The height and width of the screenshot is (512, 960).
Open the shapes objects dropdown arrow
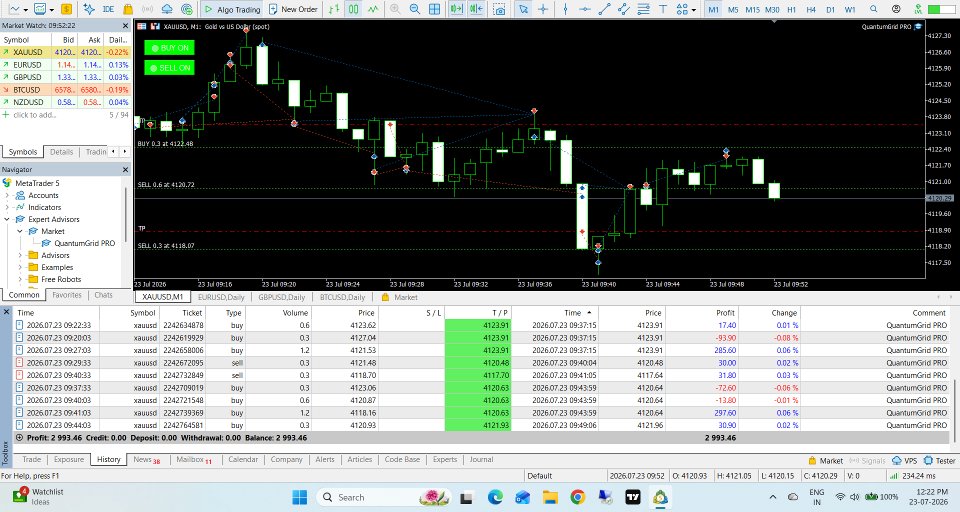click(x=693, y=10)
